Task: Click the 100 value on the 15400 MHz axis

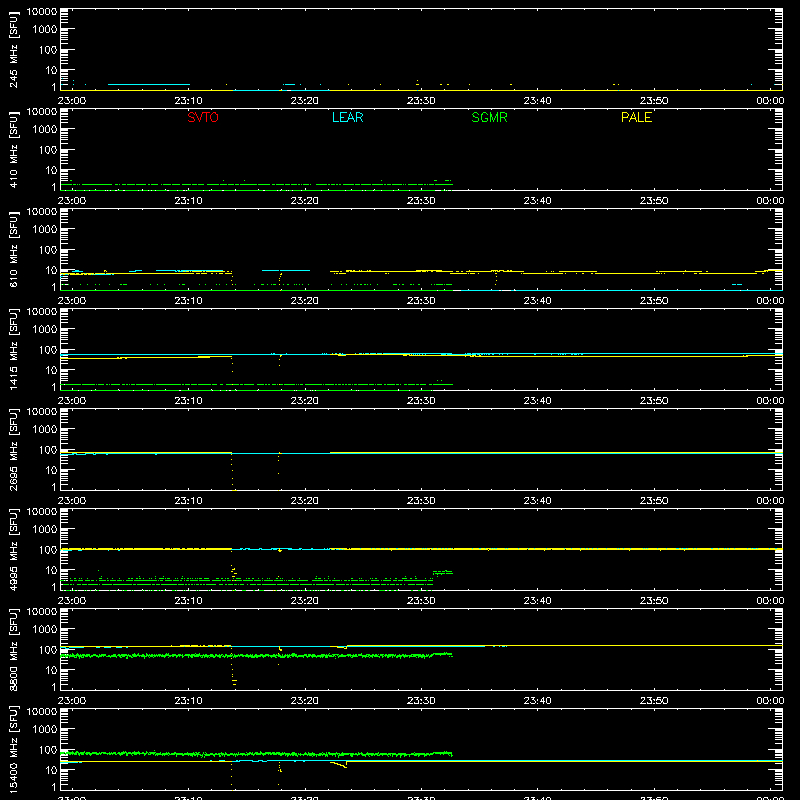Action: [x=48, y=749]
